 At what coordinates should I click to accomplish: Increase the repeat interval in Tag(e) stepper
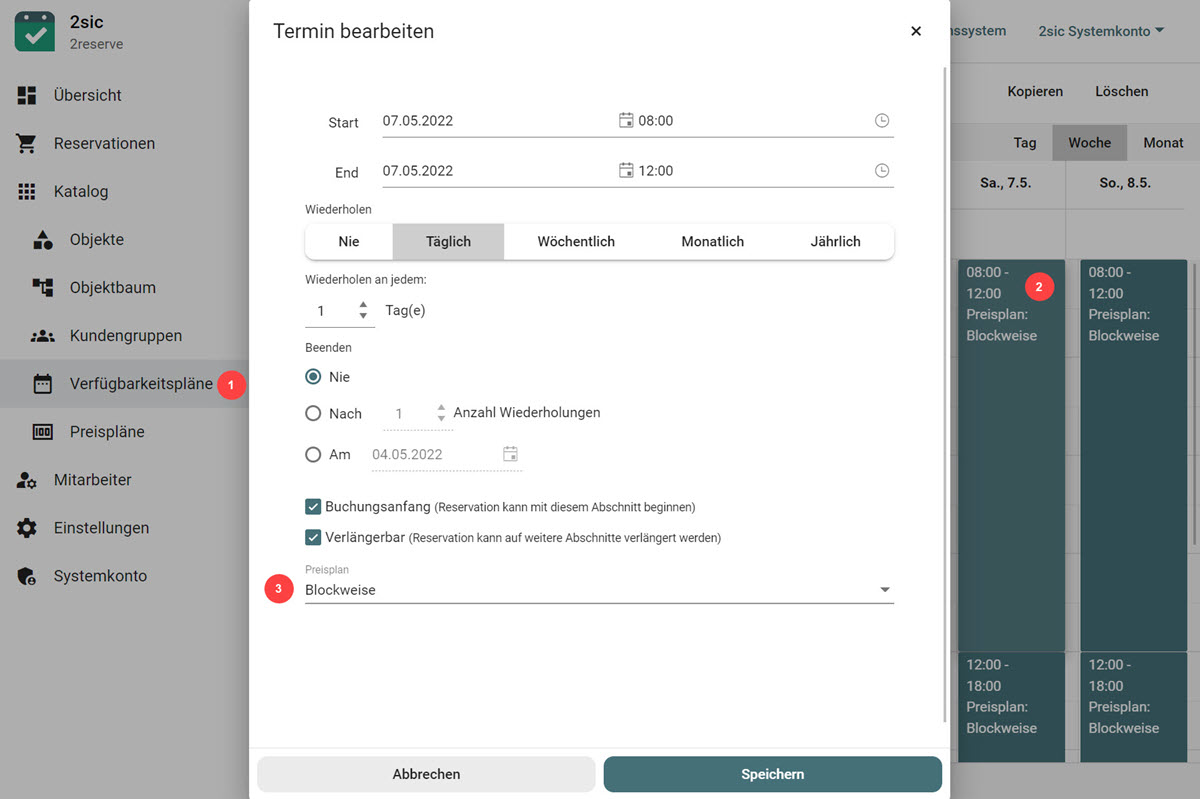pyautogui.click(x=363, y=305)
